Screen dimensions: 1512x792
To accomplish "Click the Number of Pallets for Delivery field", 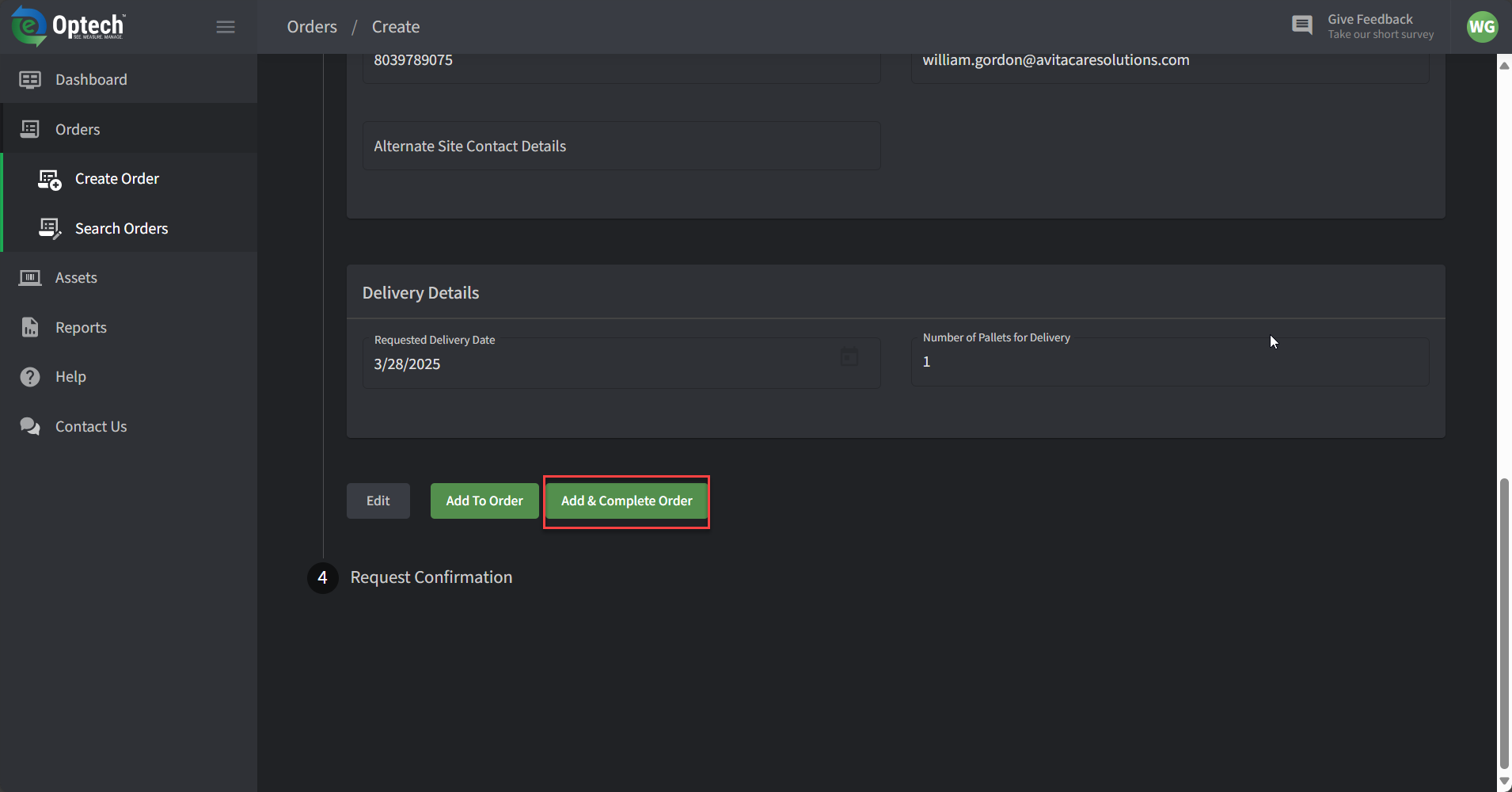I will point(1169,363).
